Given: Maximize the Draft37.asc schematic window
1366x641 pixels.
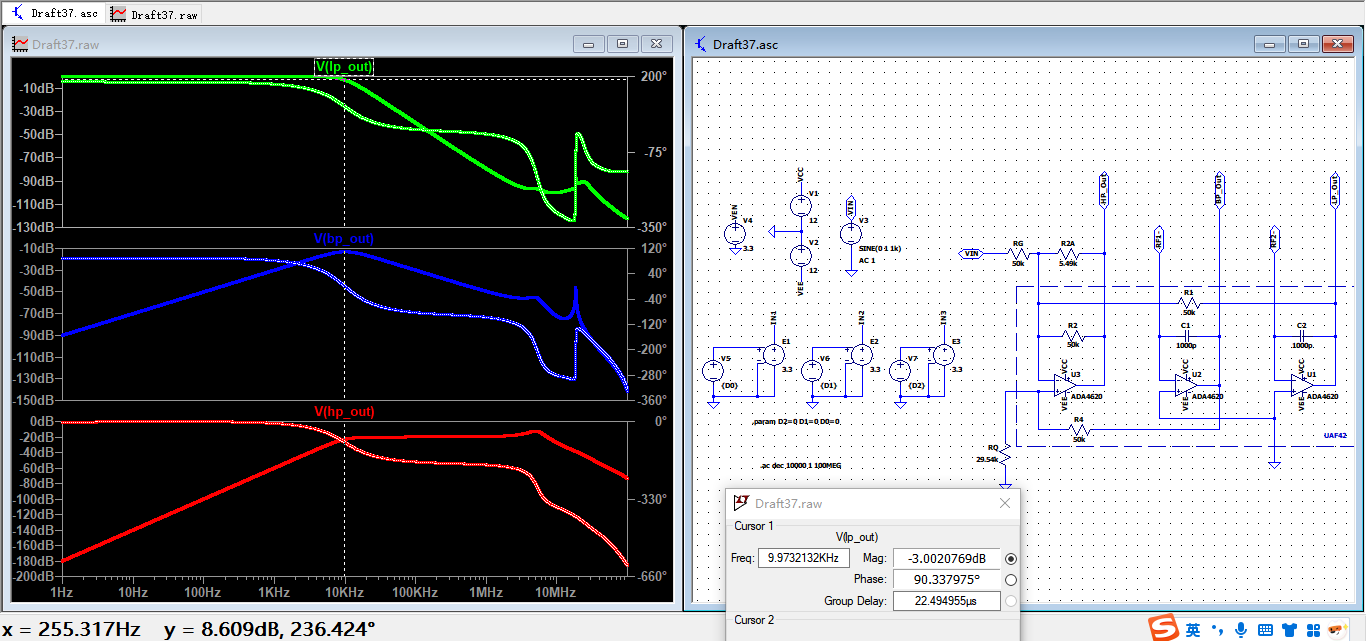Looking at the screenshot, I should (x=1303, y=44).
